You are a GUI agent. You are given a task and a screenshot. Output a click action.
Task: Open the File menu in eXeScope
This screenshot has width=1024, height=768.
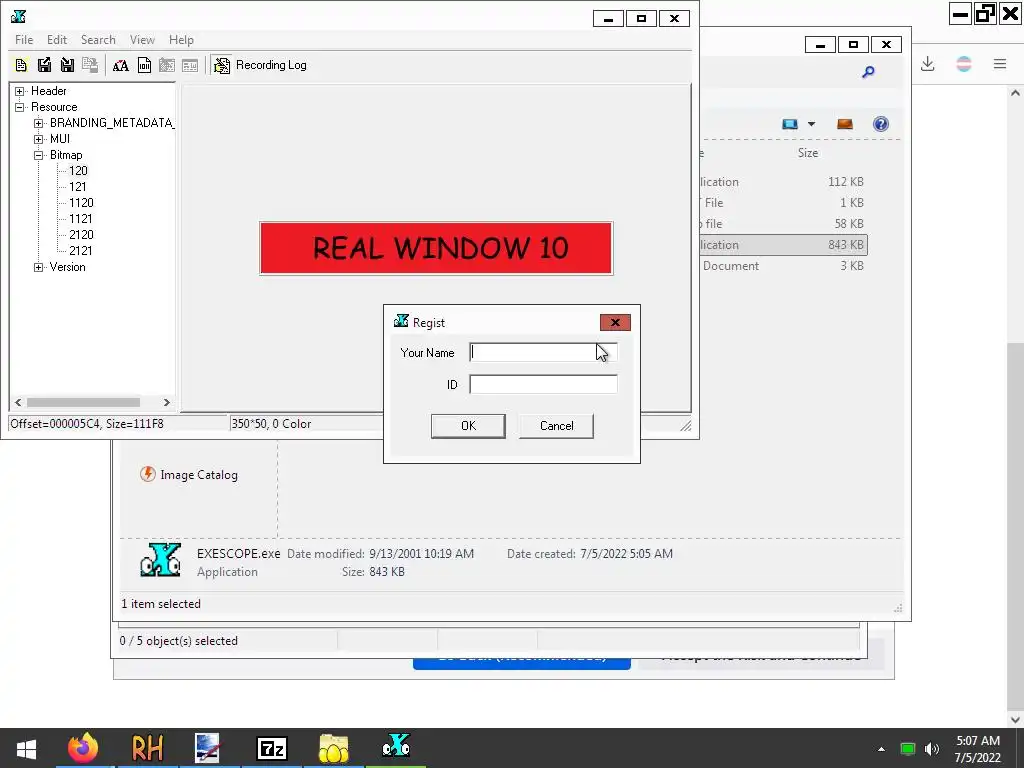(24, 40)
